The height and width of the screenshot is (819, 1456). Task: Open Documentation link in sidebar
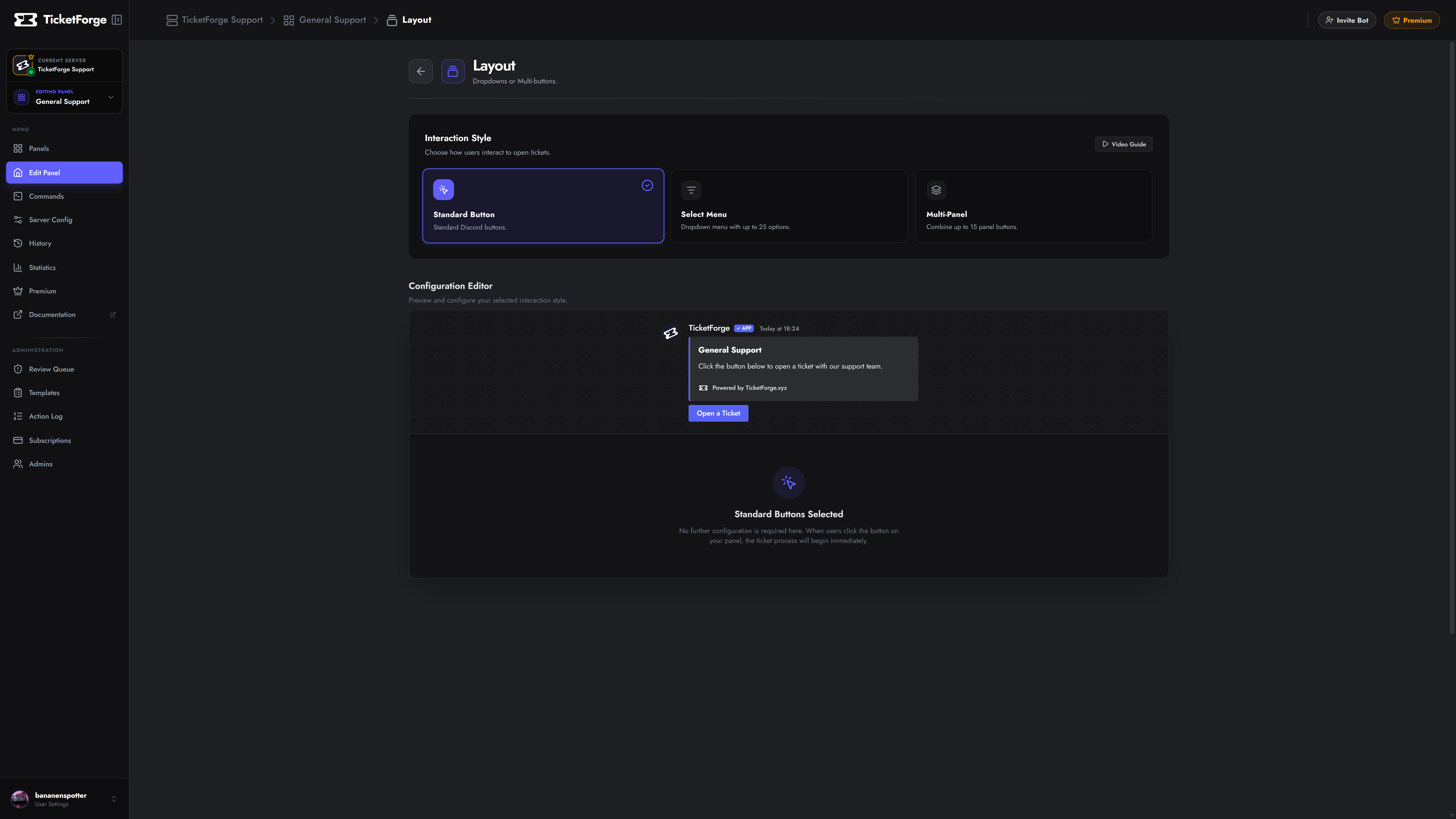click(64, 315)
